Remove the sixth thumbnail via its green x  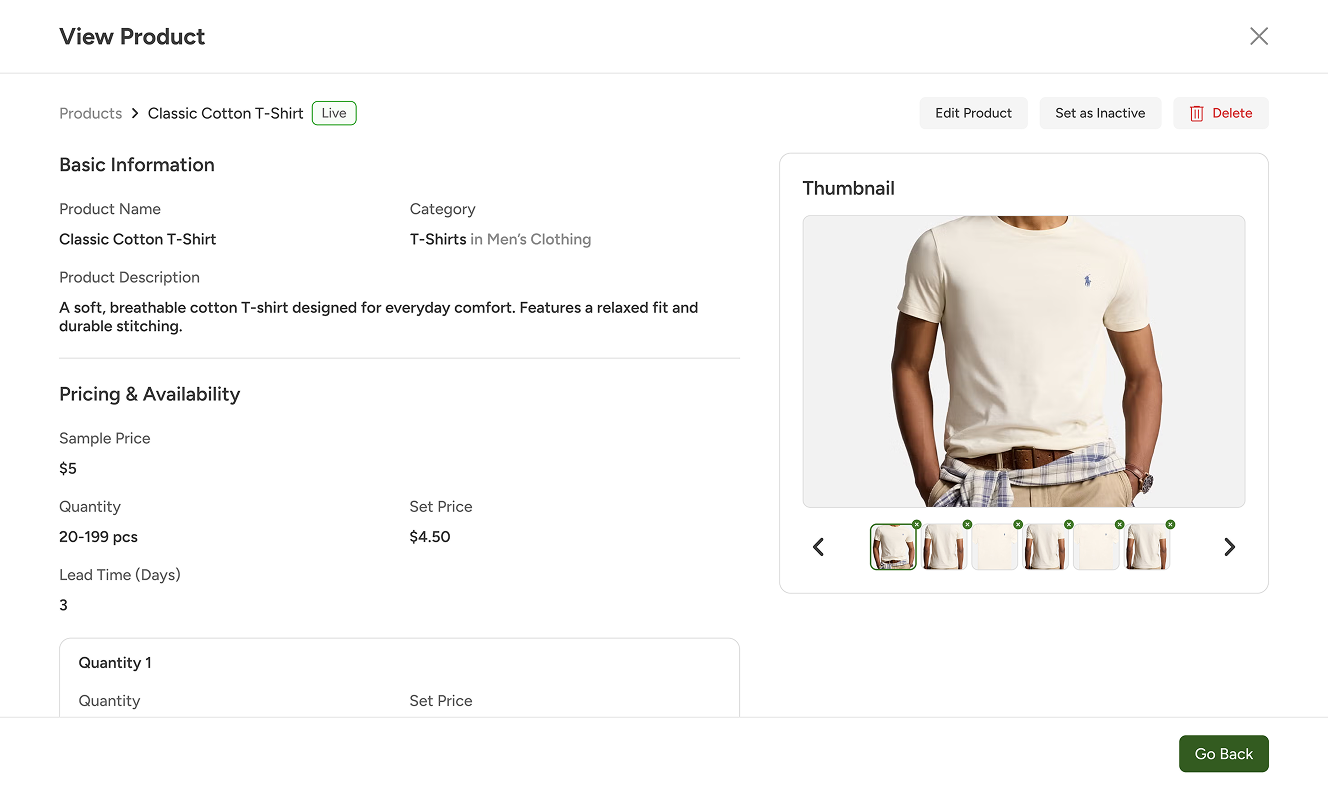click(1170, 524)
